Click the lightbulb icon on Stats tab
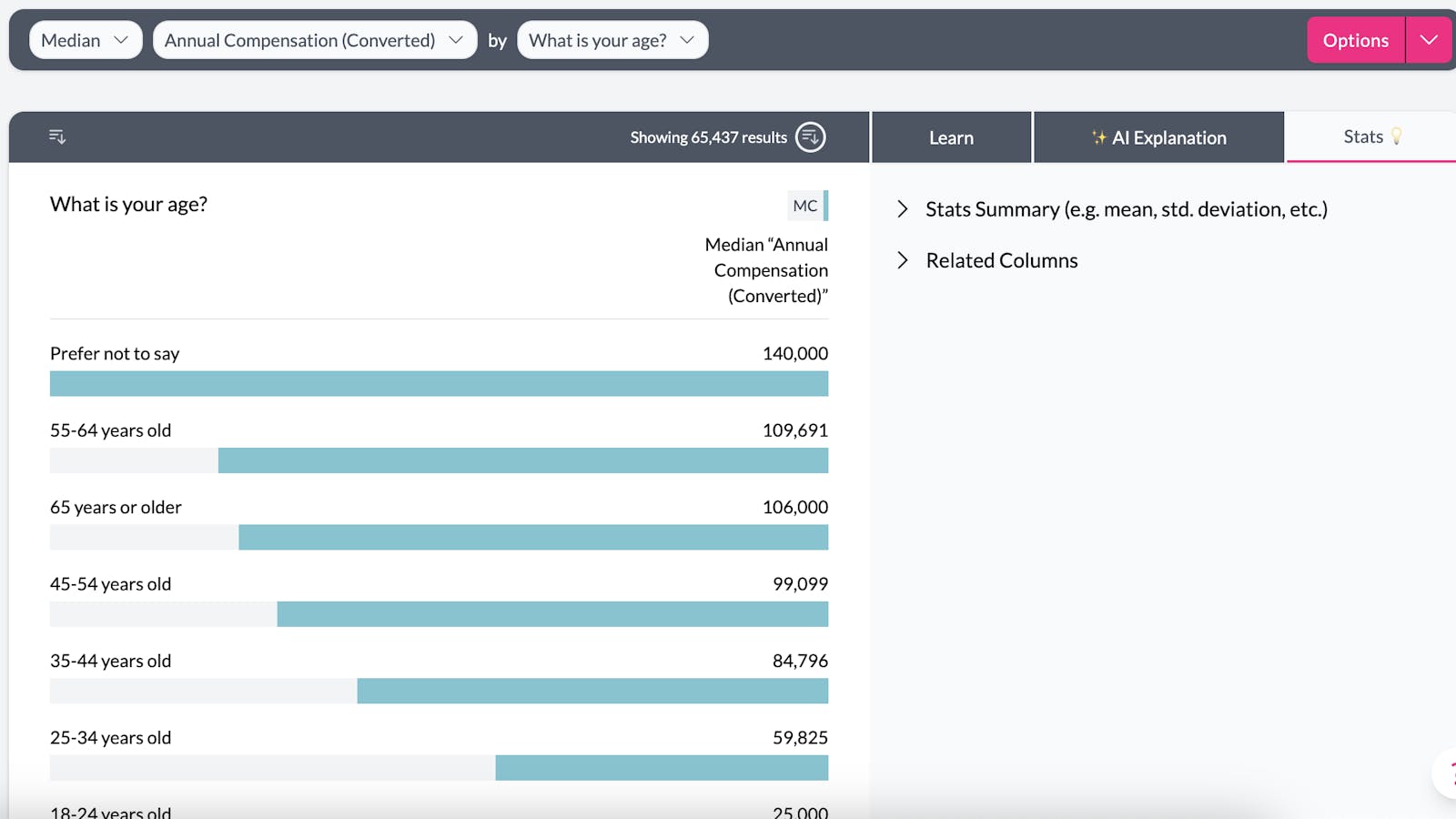 point(1396,136)
